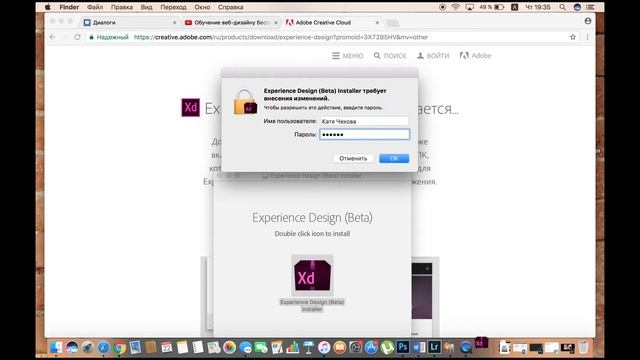This screenshot has height=360, width=640.
Task: Open the Apple menu
Action: (x=48, y=7)
